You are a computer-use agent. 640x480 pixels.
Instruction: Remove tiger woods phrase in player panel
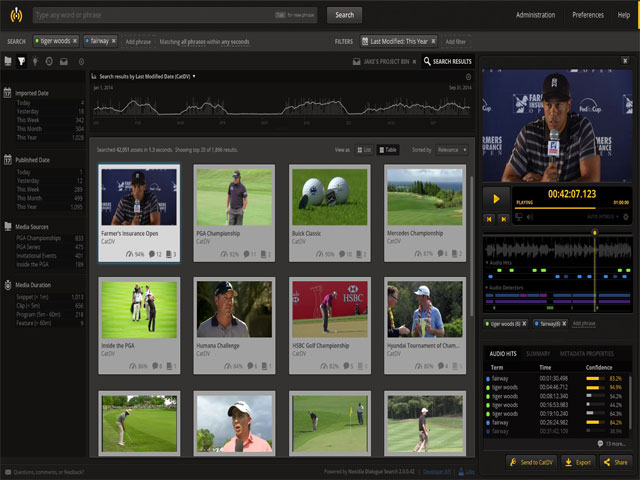(524, 324)
